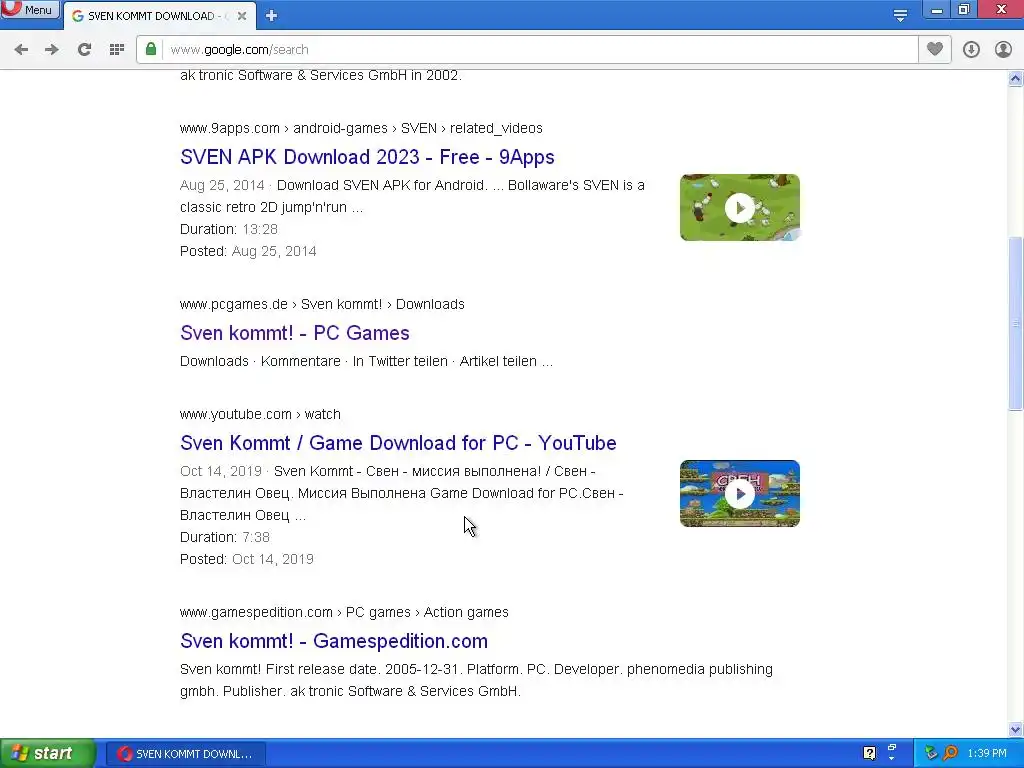Screen dimensions: 1024x768
Task: Click the taskbar clock 1:39 PM
Action: coord(987,754)
